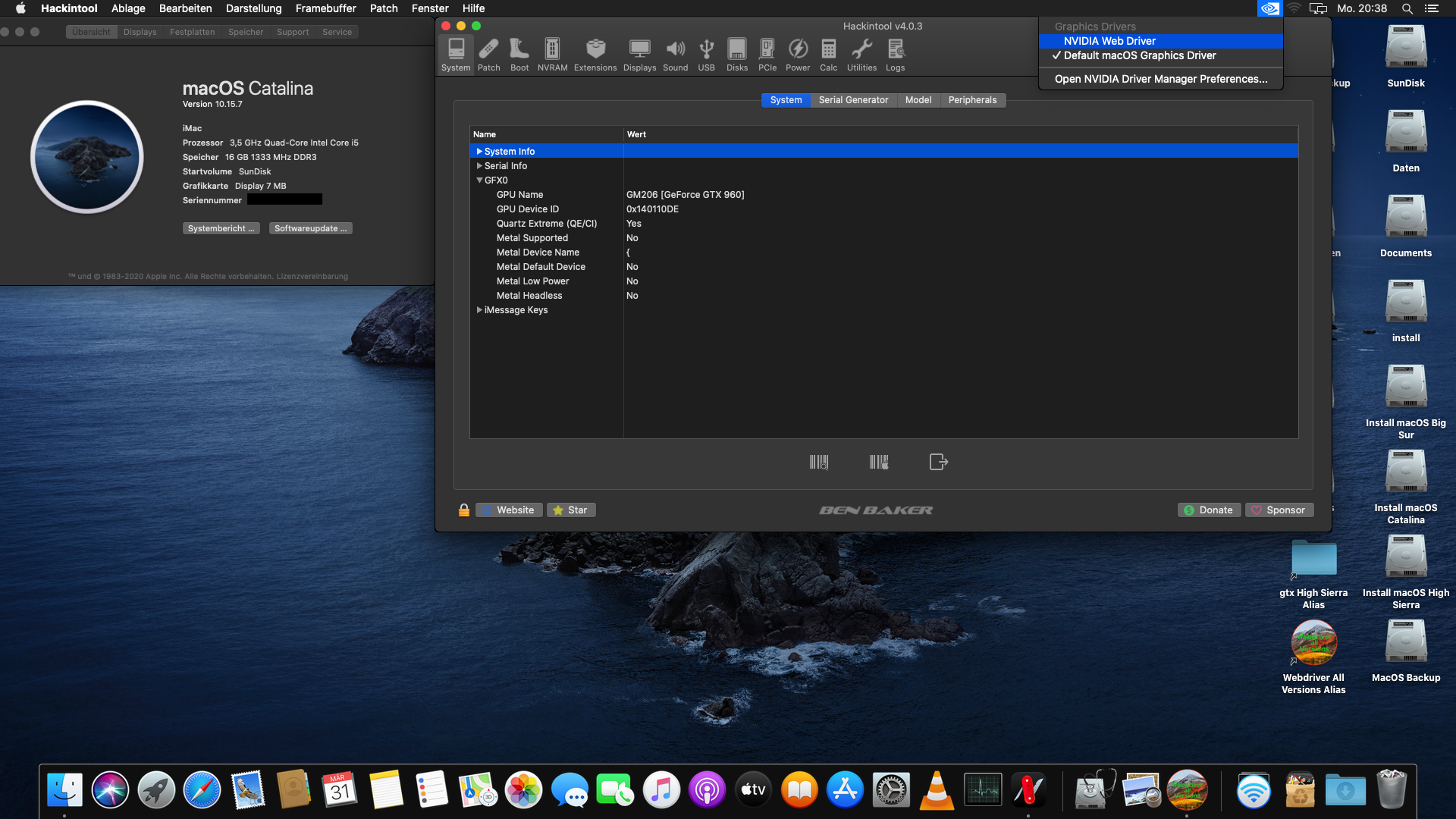The width and height of the screenshot is (1456, 819).
Task: Open the Utilities wrench icon
Action: click(861, 55)
